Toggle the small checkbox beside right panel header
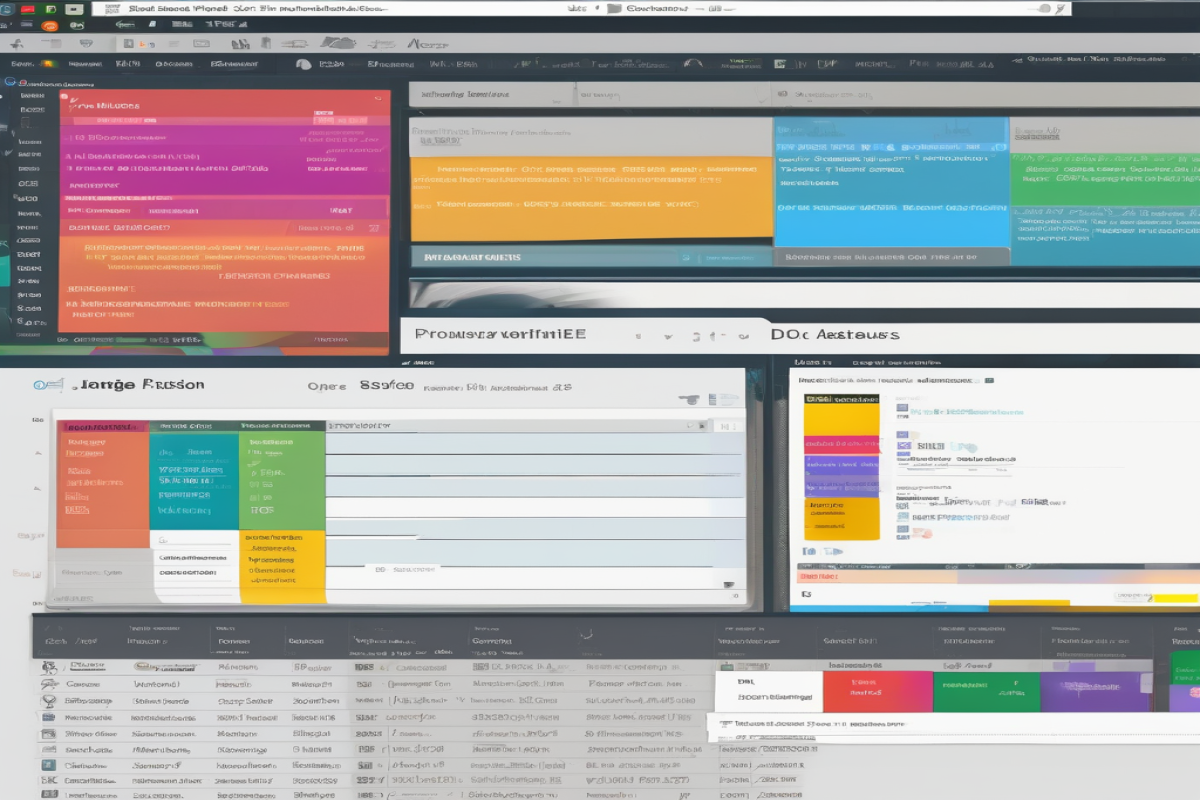 (x=989, y=381)
